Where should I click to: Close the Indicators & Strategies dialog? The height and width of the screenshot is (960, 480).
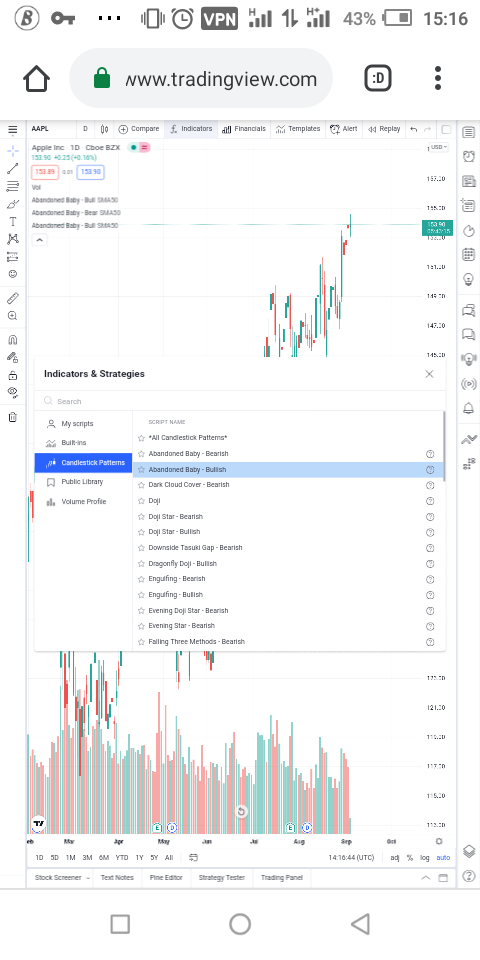(x=430, y=374)
